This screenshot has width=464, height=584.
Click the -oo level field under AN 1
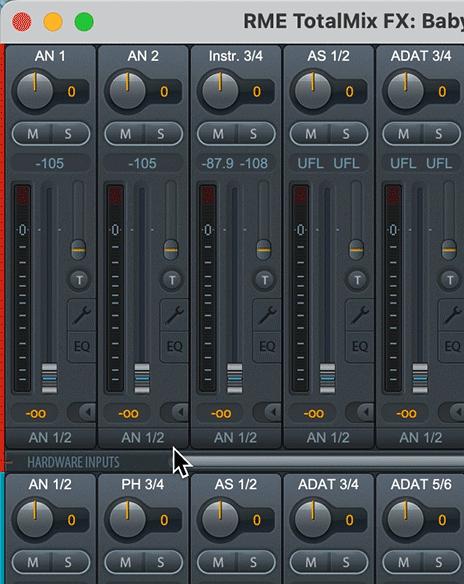[35, 413]
